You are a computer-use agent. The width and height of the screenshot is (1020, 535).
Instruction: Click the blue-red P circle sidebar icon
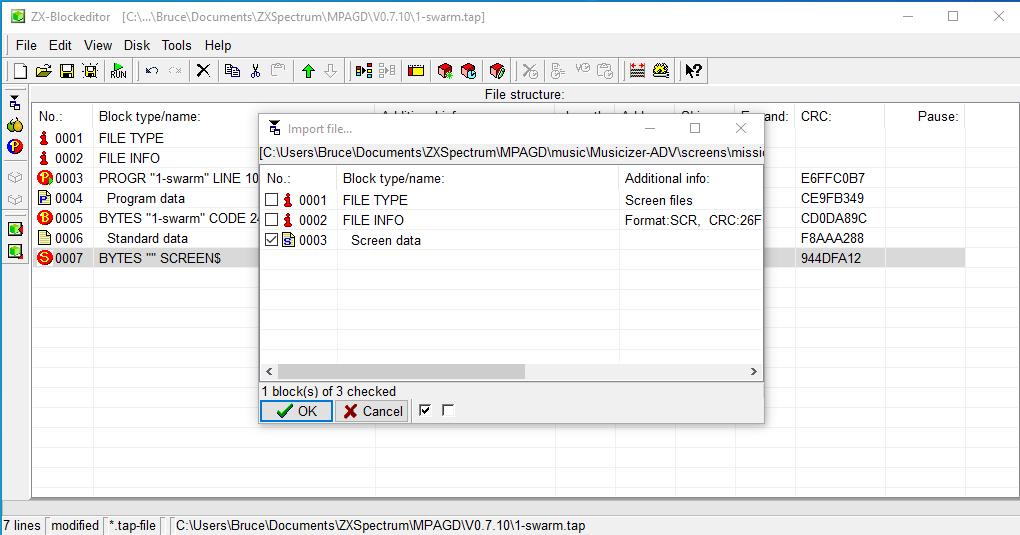pos(15,146)
